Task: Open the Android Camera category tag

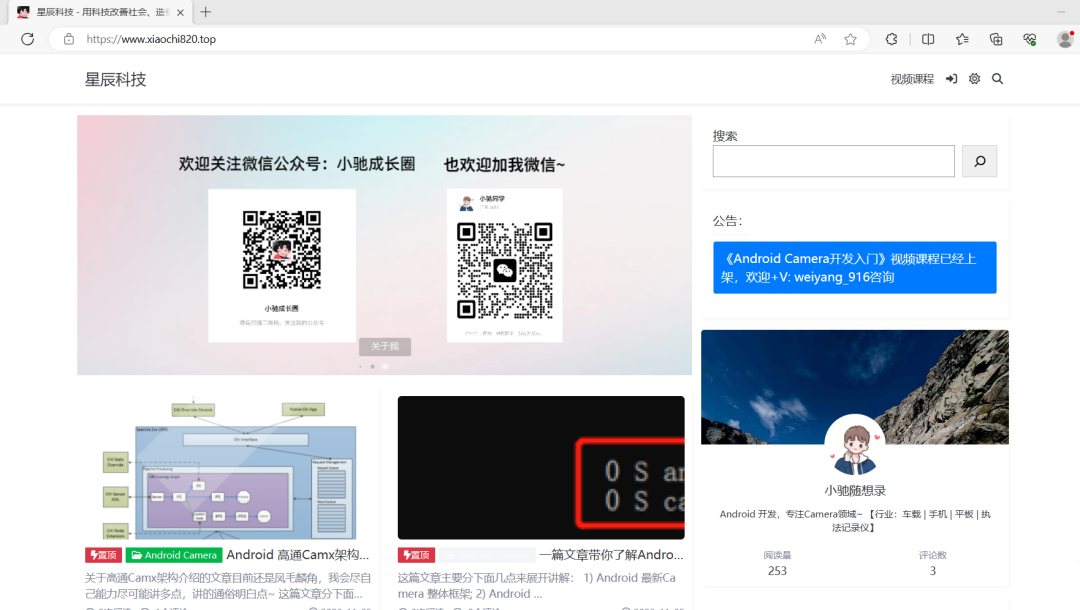Action: point(174,555)
